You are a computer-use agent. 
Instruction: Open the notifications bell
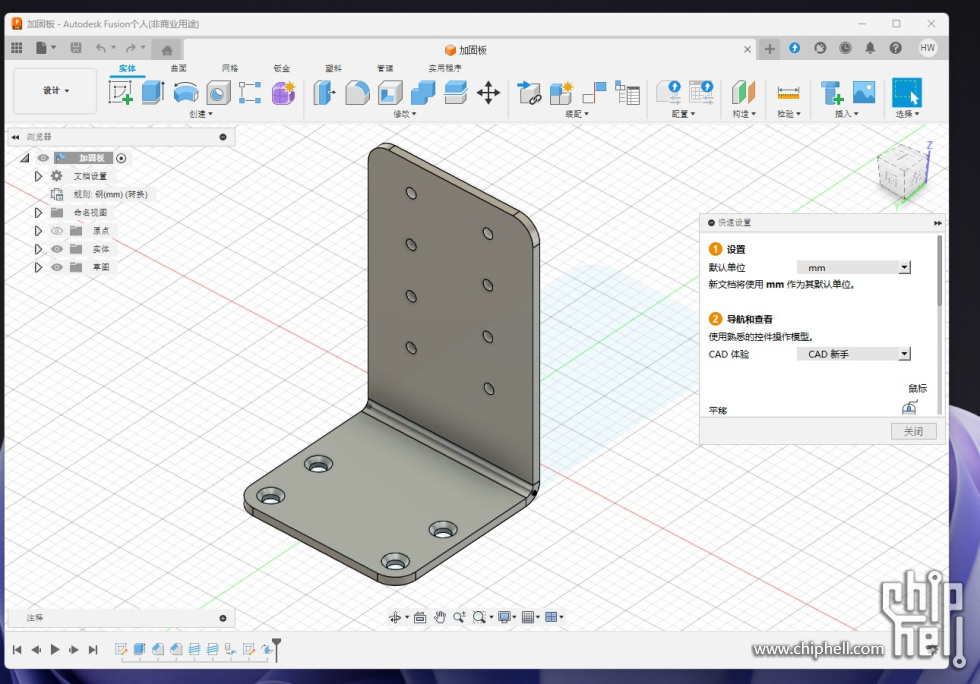(x=870, y=48)
